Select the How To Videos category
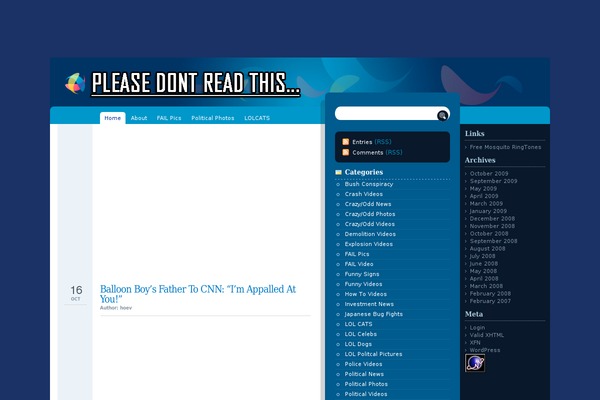 pyautogui.click(x=366, y=294)
